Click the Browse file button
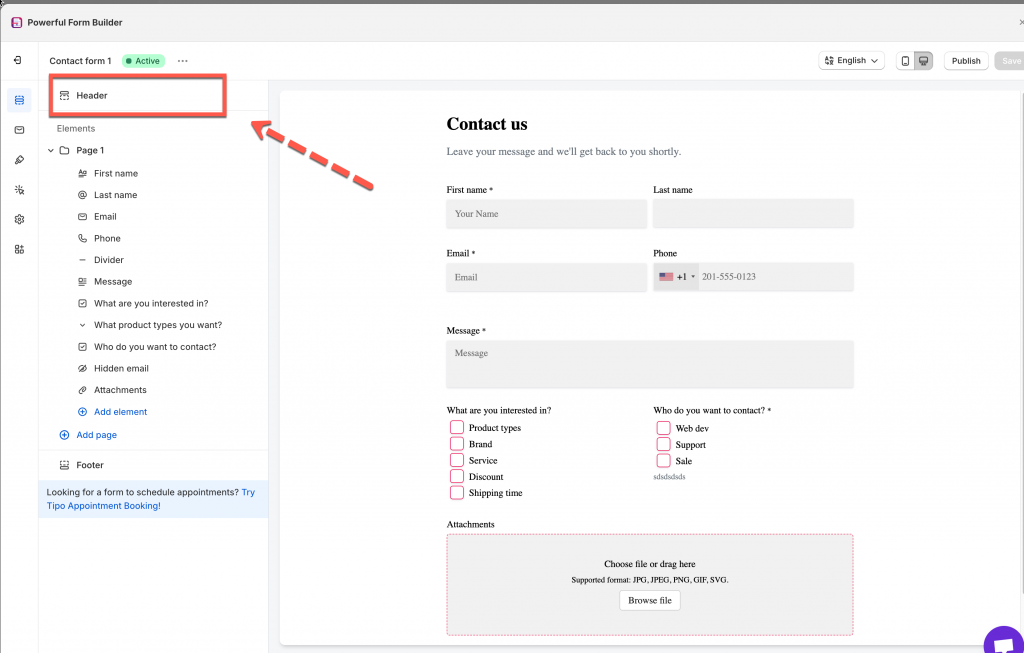This screenshot has height=653, width=1024. [650, 600]
